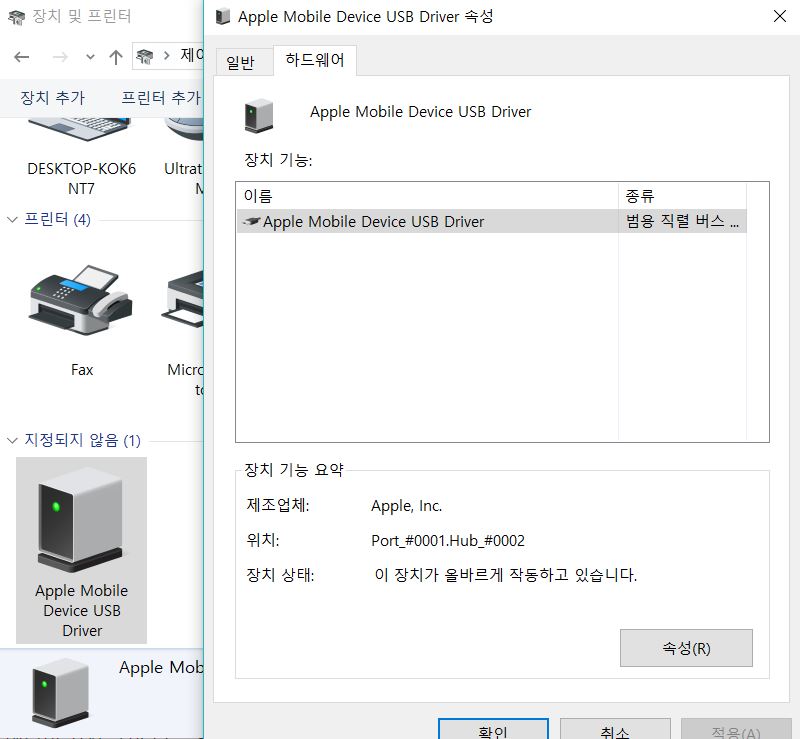Click the dialog header device icon

259,116
